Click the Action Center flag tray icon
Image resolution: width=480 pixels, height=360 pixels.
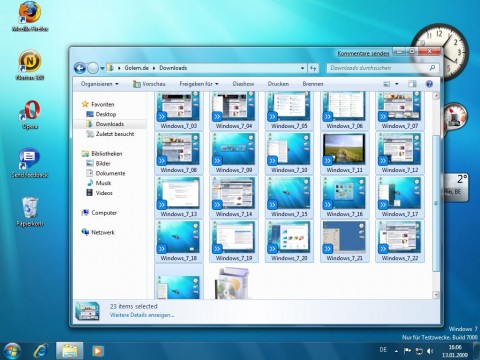[x=407, y=351]
